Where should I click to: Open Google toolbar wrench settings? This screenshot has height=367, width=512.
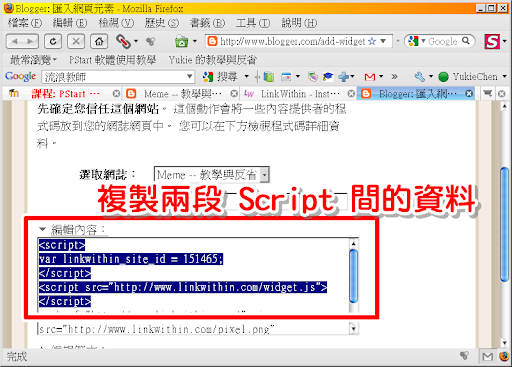pyautogui.click(x=420, y=77)
